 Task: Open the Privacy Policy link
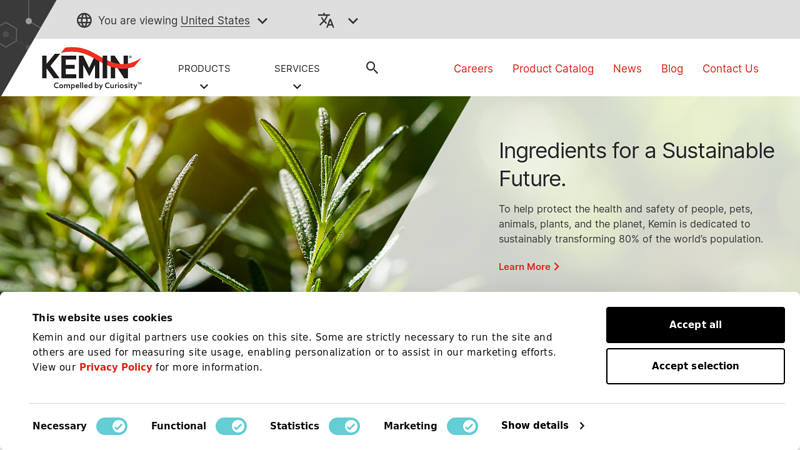pyautogui.click(x=116, y=367)
